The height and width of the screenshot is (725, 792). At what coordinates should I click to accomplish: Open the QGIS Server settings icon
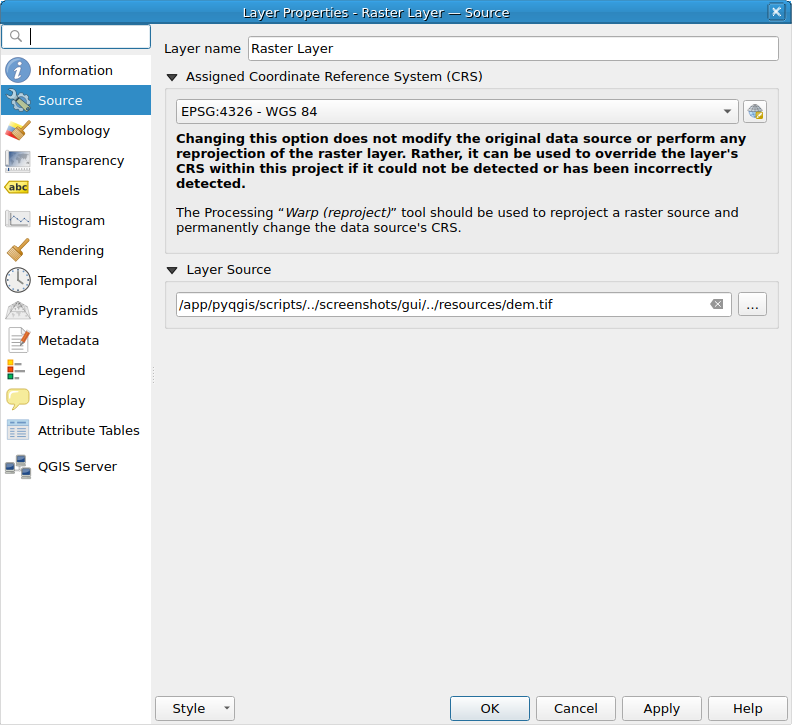click(x=18, y=466)
